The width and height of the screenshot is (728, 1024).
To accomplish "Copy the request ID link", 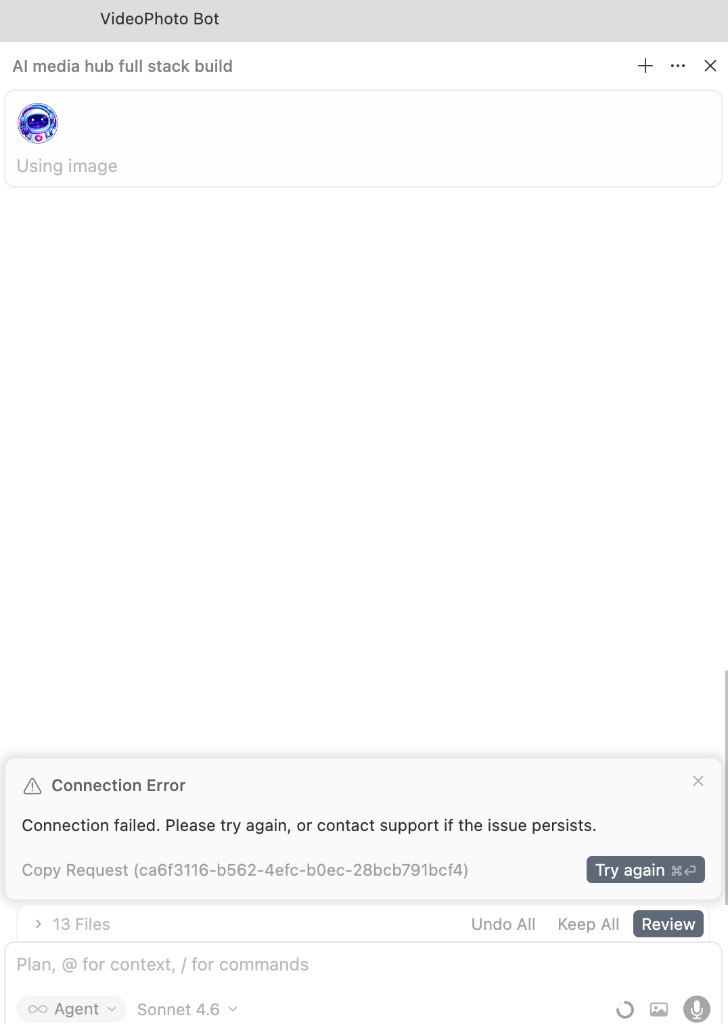I will pos(245,870).
